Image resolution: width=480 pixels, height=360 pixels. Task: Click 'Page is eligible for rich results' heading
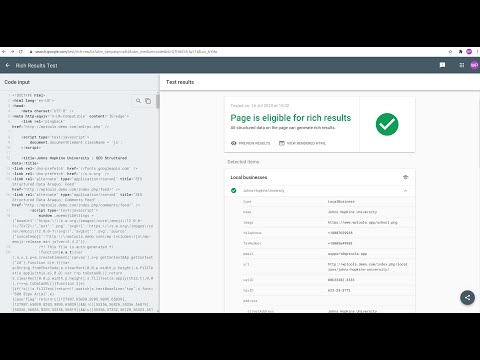291,118
